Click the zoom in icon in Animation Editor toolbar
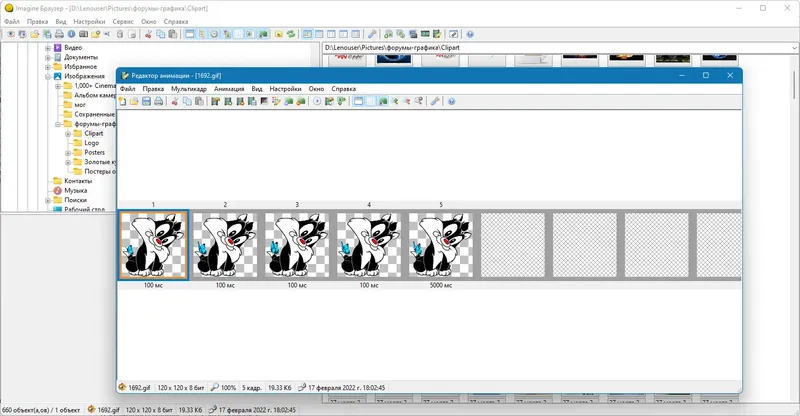 click(x=395, y=102)
